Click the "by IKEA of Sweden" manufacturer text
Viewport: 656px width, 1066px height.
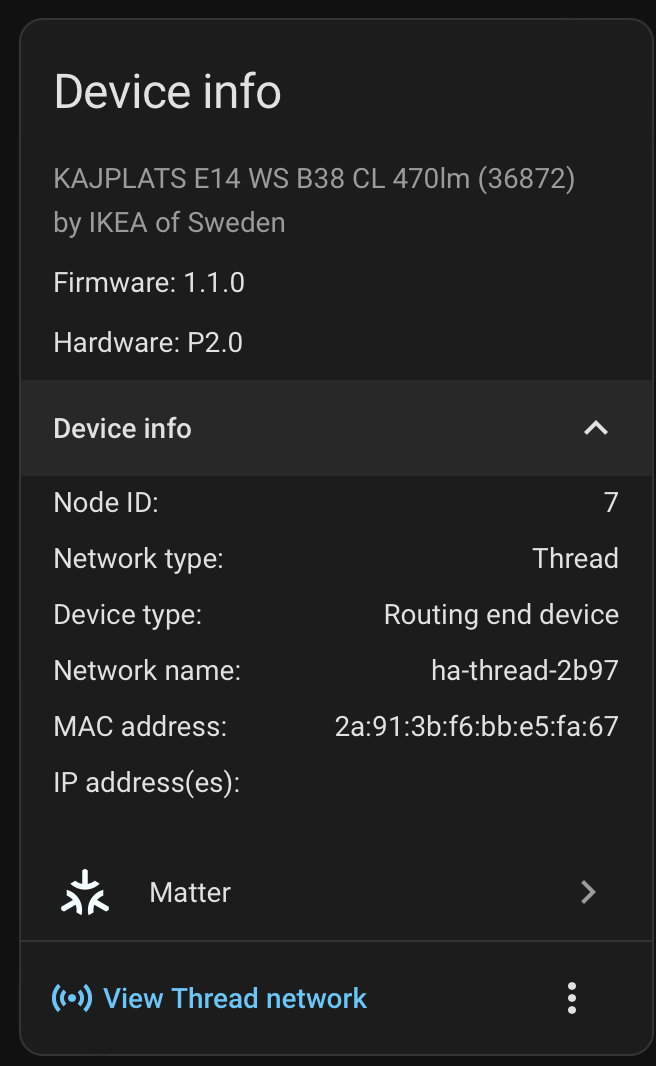click(169, 222)
